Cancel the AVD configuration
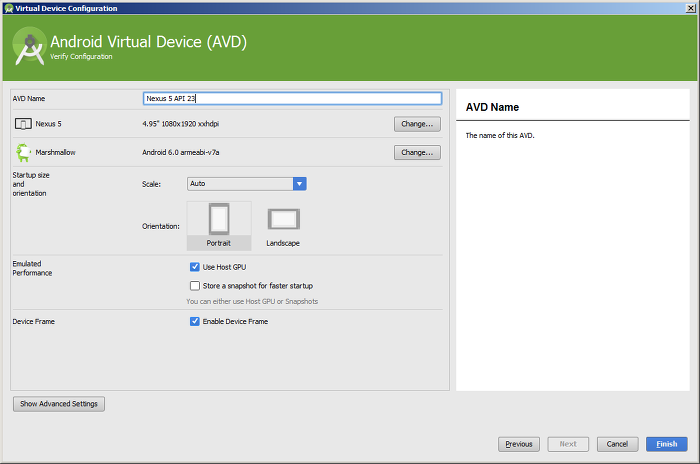The image size is (700, 464). [617, 444]
